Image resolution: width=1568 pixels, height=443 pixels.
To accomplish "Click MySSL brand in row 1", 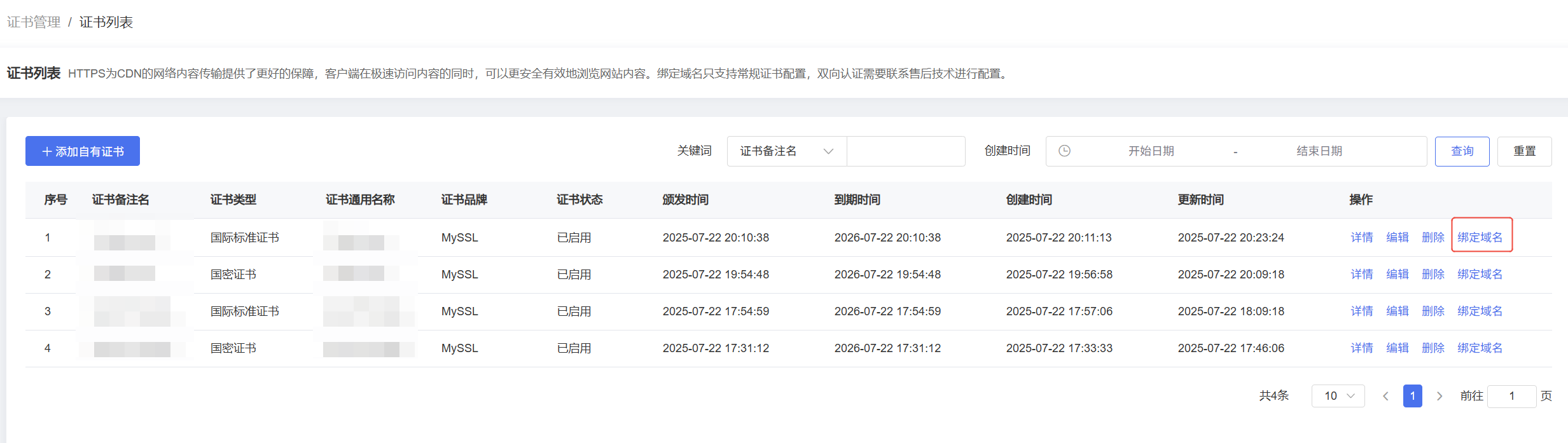I will pos(460,238).
